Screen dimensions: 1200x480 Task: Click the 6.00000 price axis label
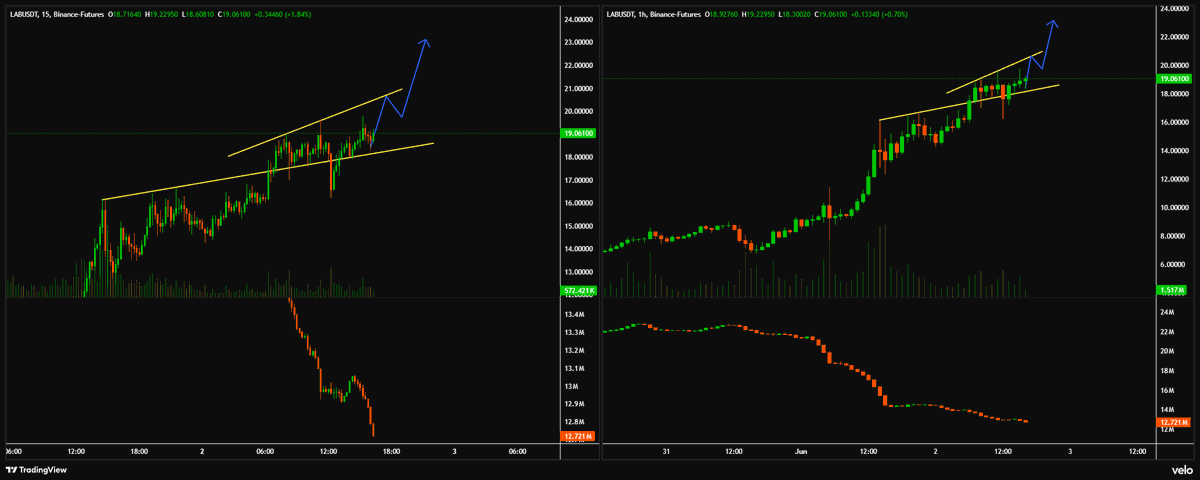(x=1172, y=264)
